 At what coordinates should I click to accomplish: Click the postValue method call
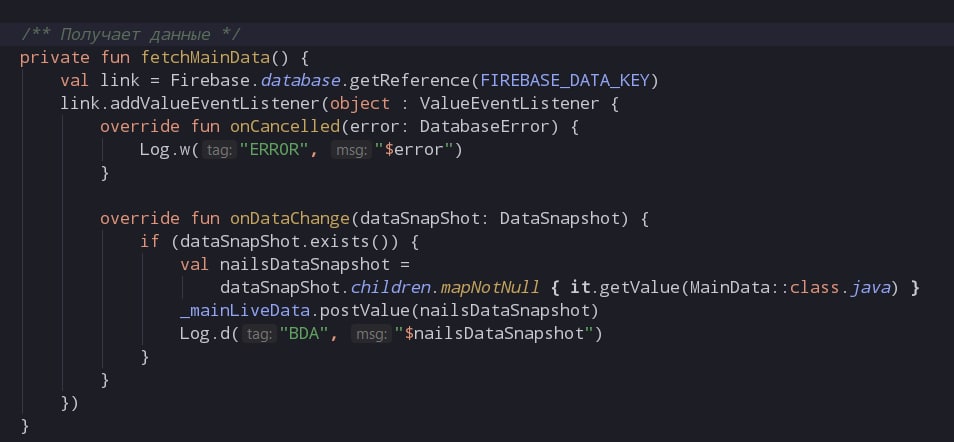tap(364, 310)
